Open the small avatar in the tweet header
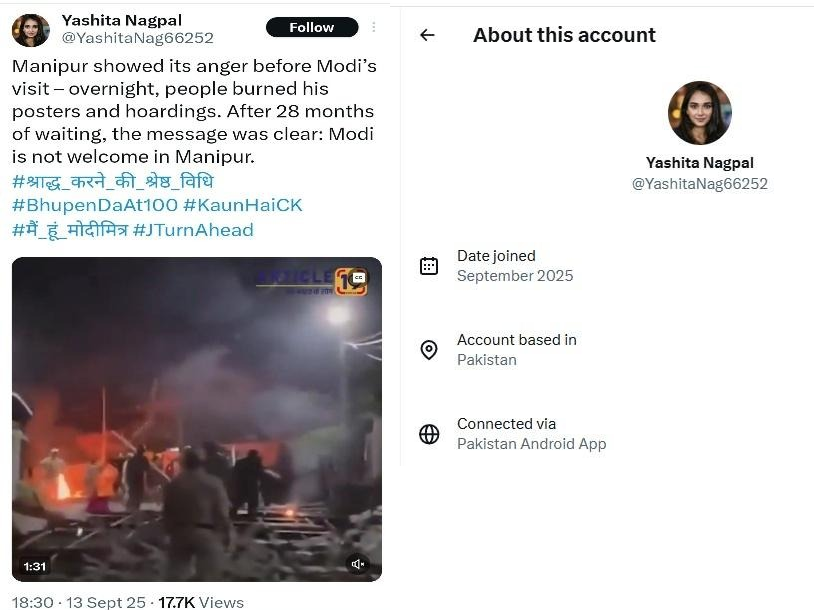The height and width of the screenshot is (610, 814). 31,30
